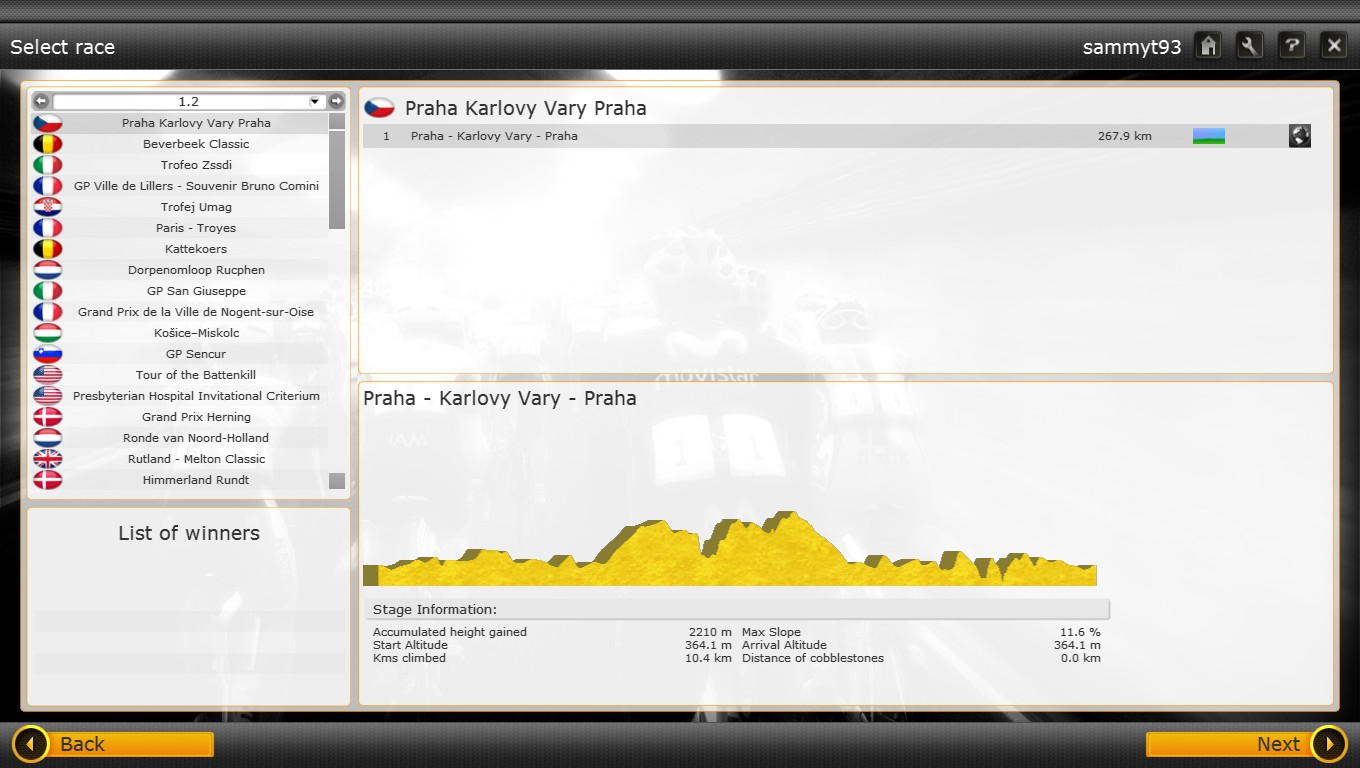Image resolution: width=1360 pixels, height=768 pixels.
Task: Select Trofeo Zssdi race
Action: [x=196, y=165]
